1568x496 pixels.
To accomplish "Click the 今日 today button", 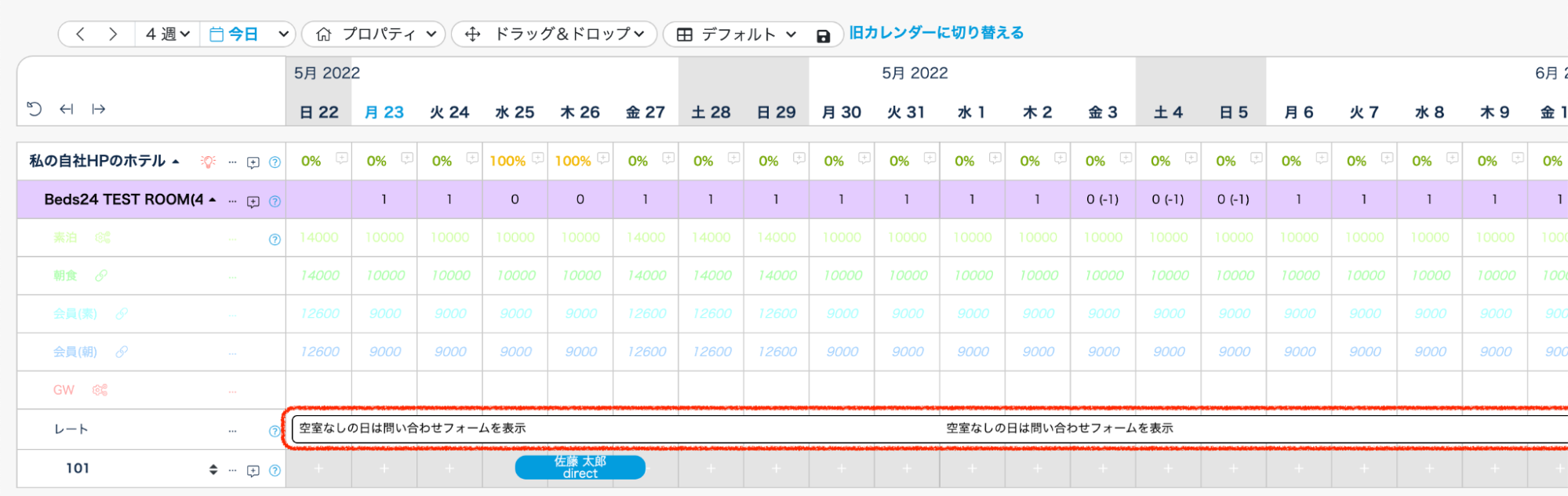I will pos(234,34).
